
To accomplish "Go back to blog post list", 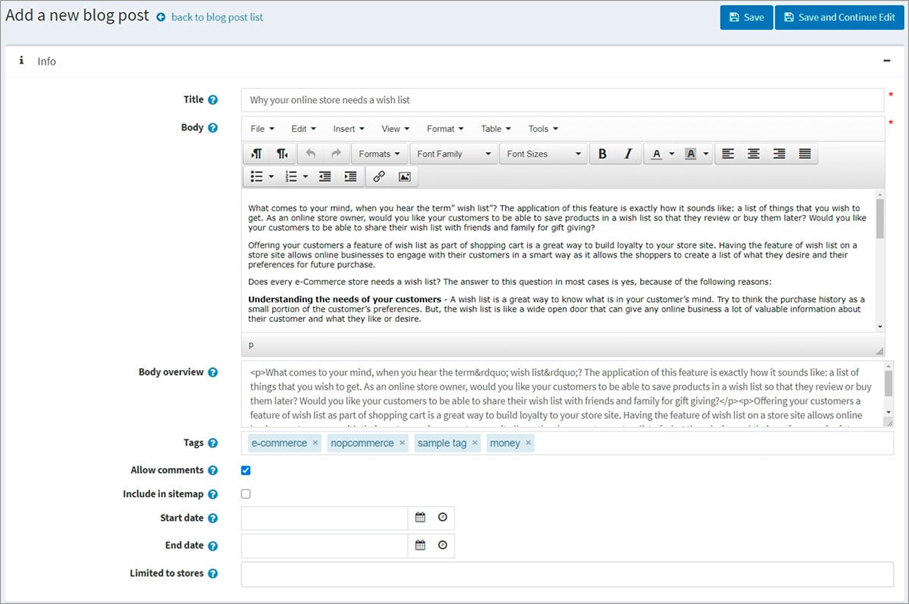I will [x=217, y=17].
